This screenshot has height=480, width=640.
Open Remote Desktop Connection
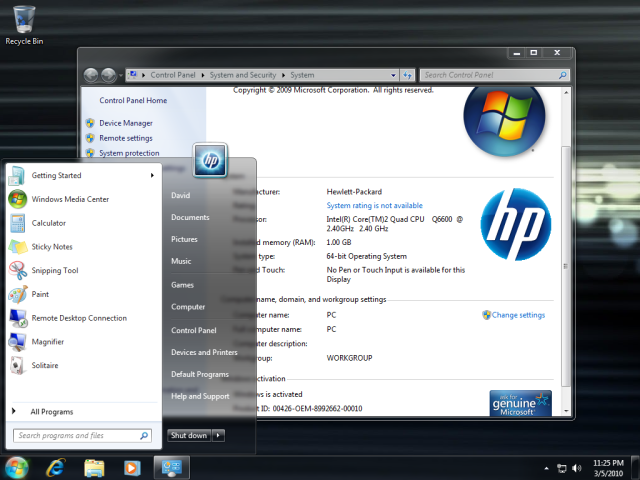(x=82, y=318)
